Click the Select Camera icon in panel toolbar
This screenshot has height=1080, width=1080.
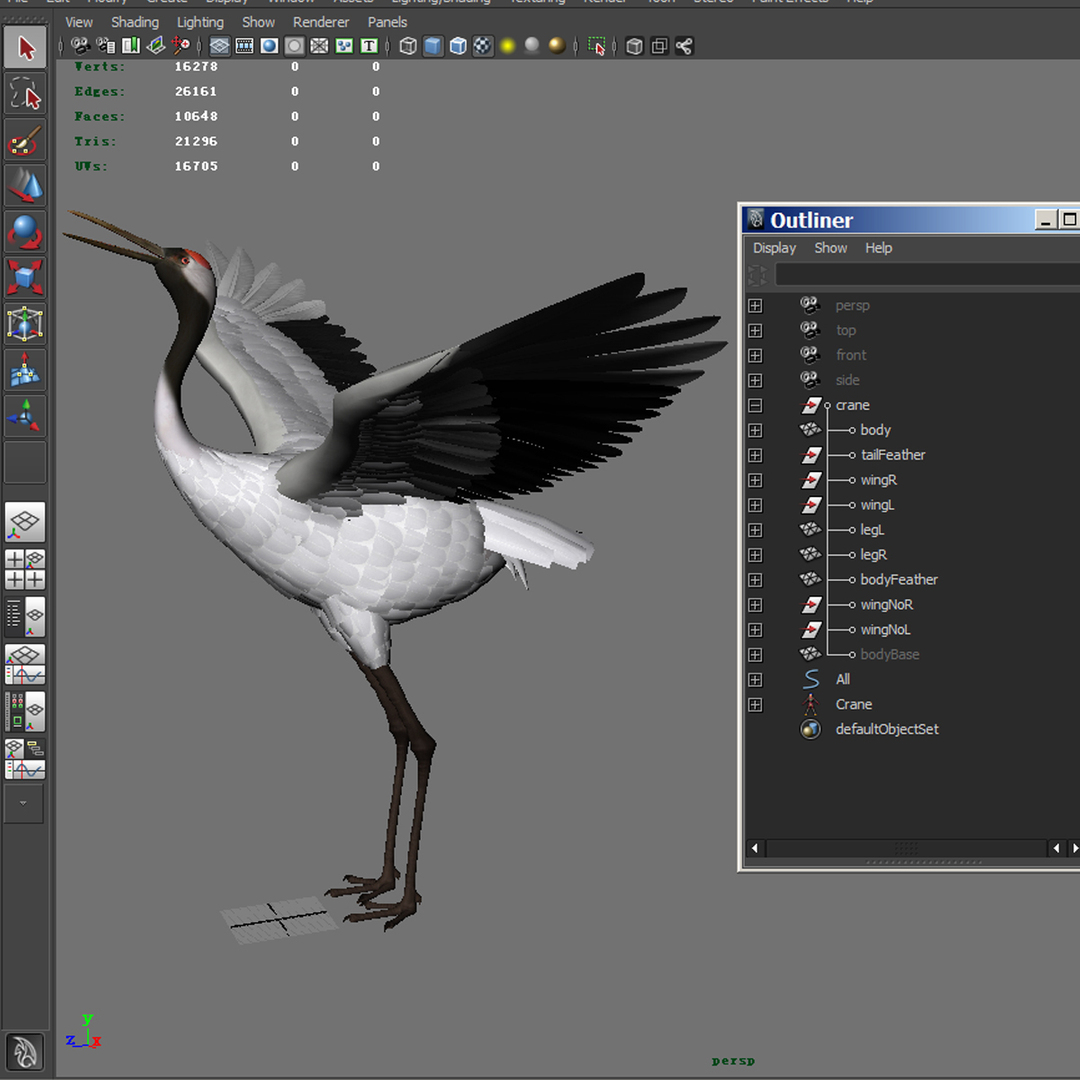pyautogui.click(x=81, y=46)
